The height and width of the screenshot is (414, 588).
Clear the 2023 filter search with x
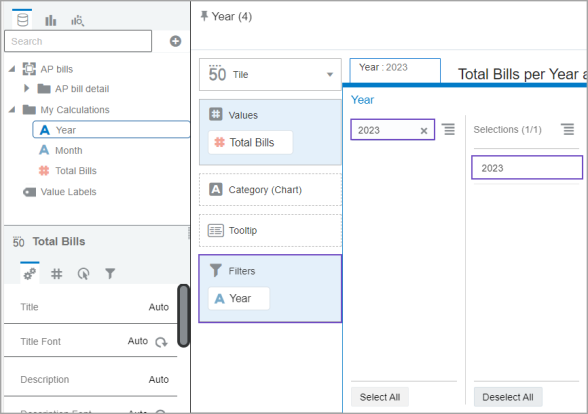(424, 131)
